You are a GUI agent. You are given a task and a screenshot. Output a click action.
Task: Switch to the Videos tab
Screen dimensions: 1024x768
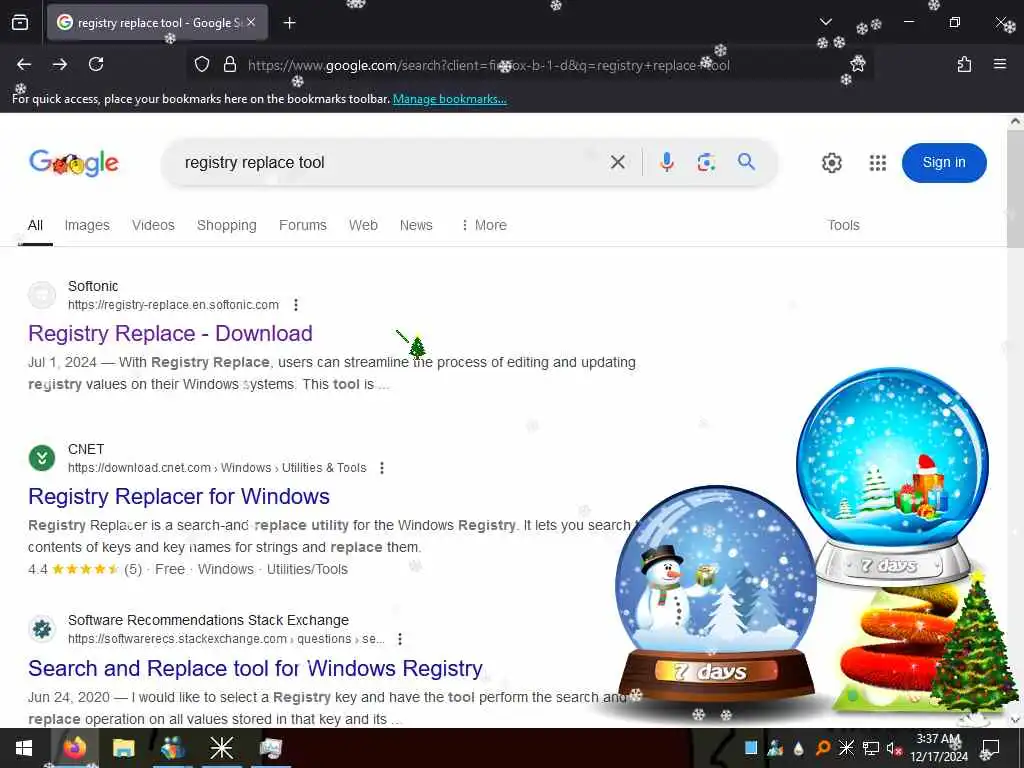point(153,225)
